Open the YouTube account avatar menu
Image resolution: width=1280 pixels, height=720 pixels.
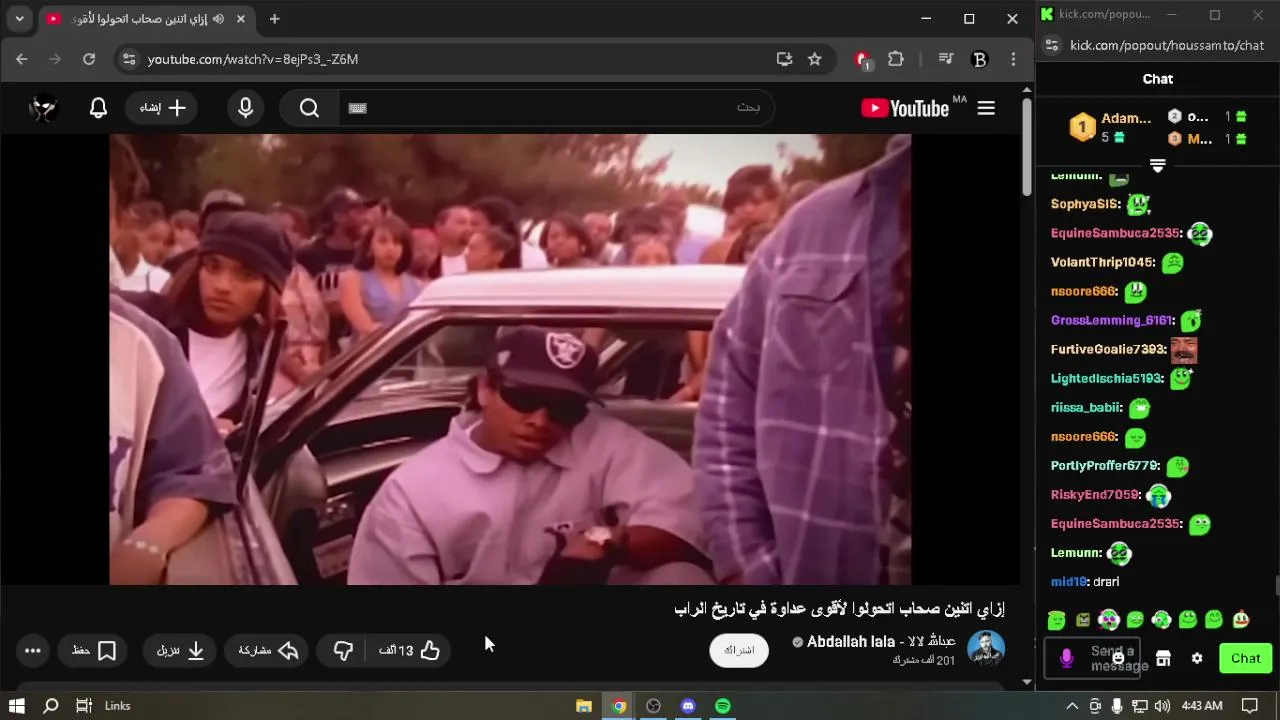(44, 108)
